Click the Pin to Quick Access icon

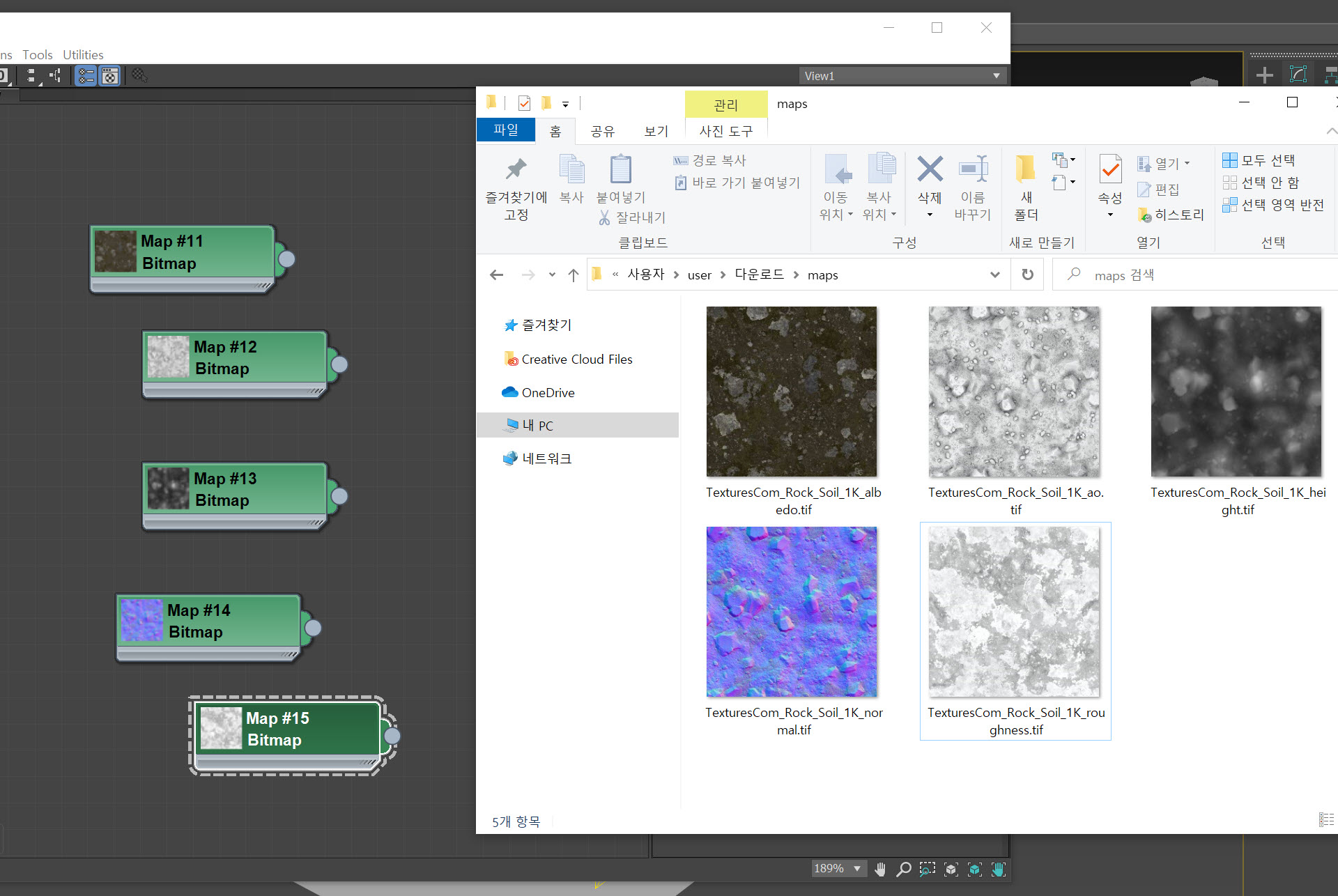[x=516, y=169]
